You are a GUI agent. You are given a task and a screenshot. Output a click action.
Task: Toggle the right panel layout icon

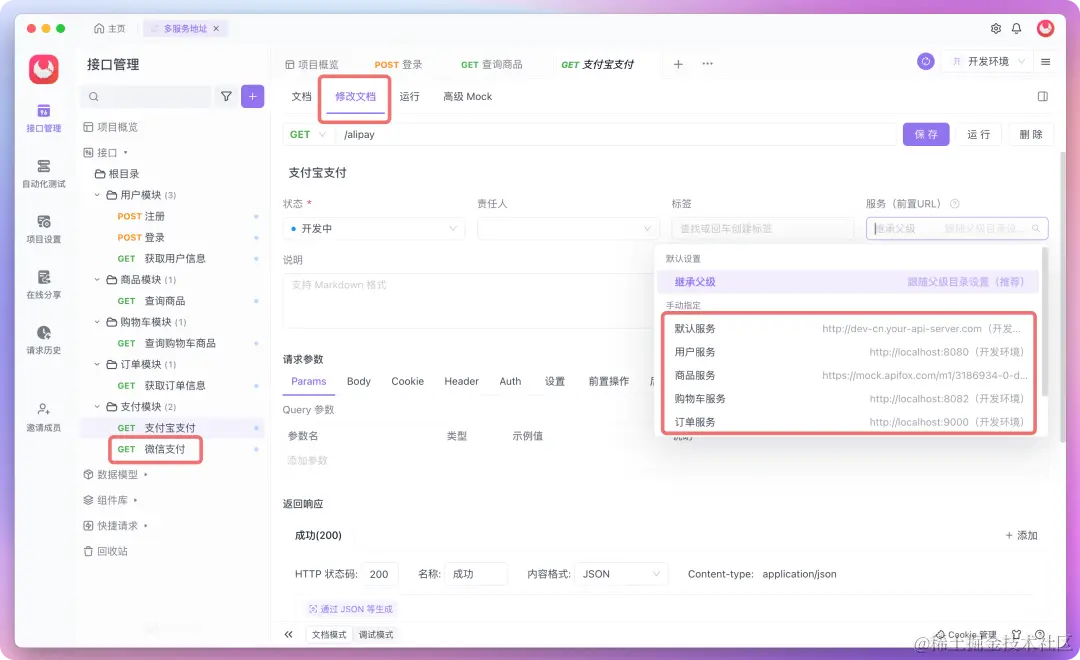1043,96
